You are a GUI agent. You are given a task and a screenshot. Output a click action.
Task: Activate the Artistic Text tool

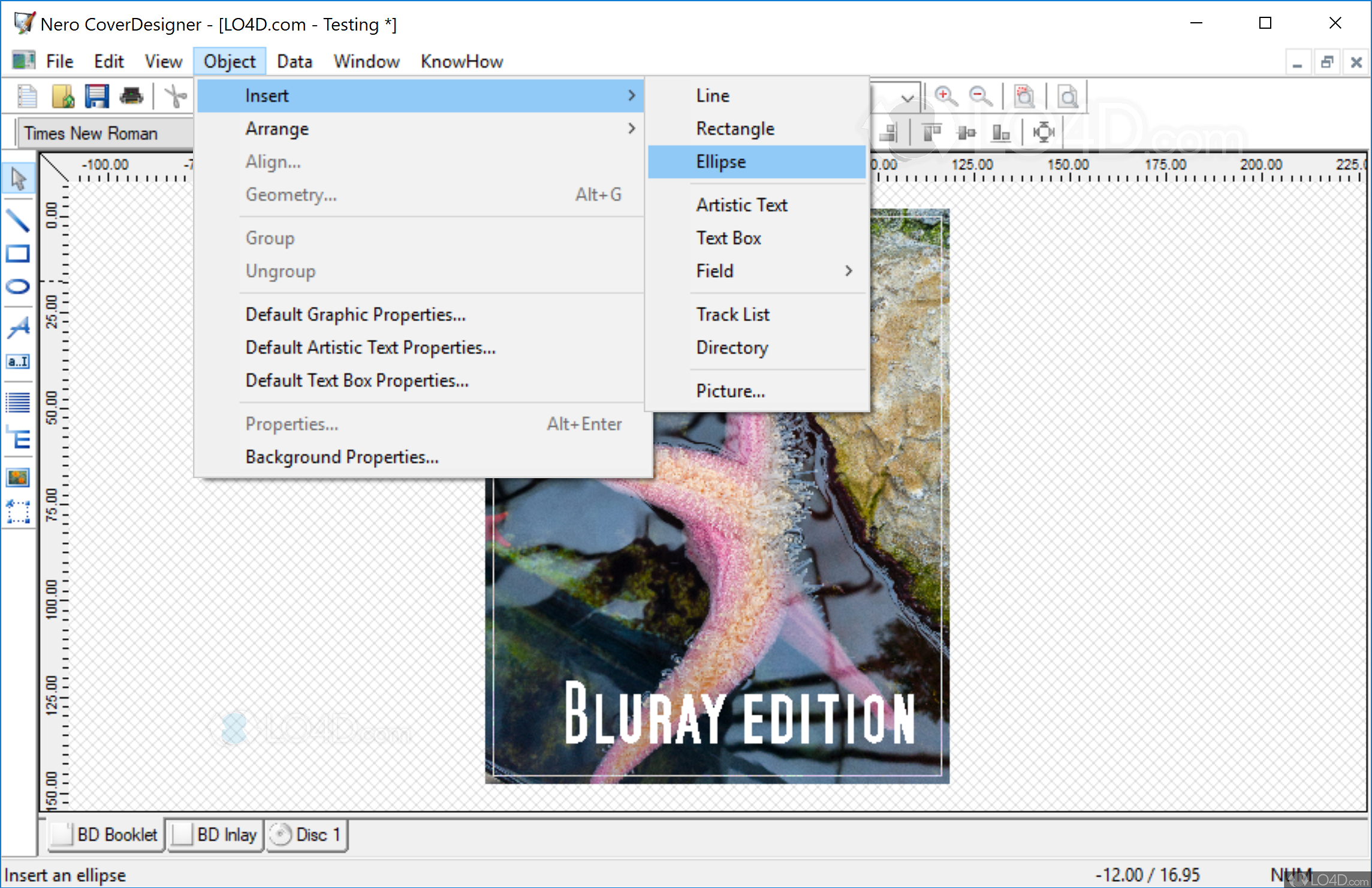18,327
